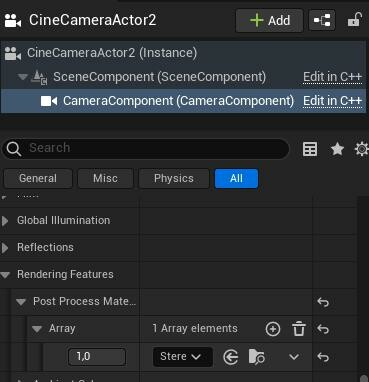Screen dimensions: 369x382
Task: Open the property matrix table icon
Action: [310, 149]
